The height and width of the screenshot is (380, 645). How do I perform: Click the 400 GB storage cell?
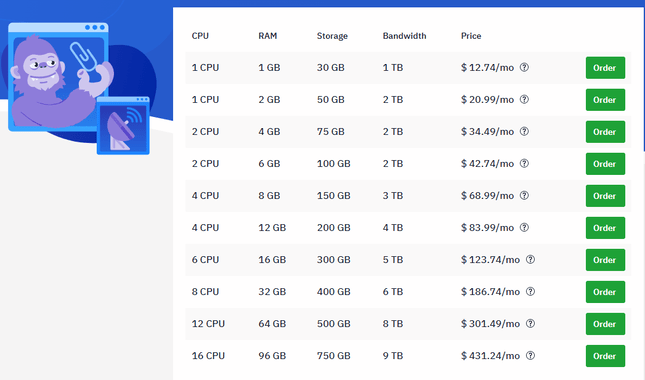334,292
